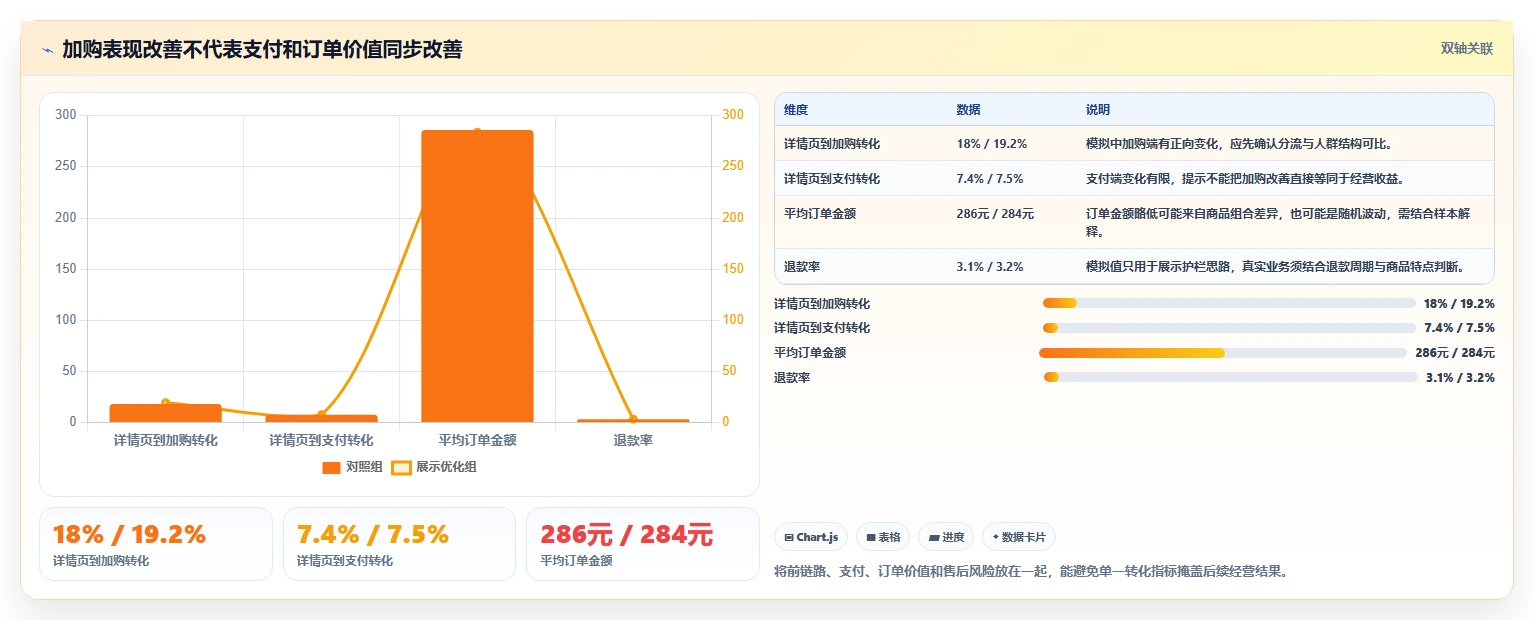Screen dimensions: 1534x620
Task: Click the tall 平均订单金额 bar in chart
Action: pyautogui.click(x=477, y=276)
